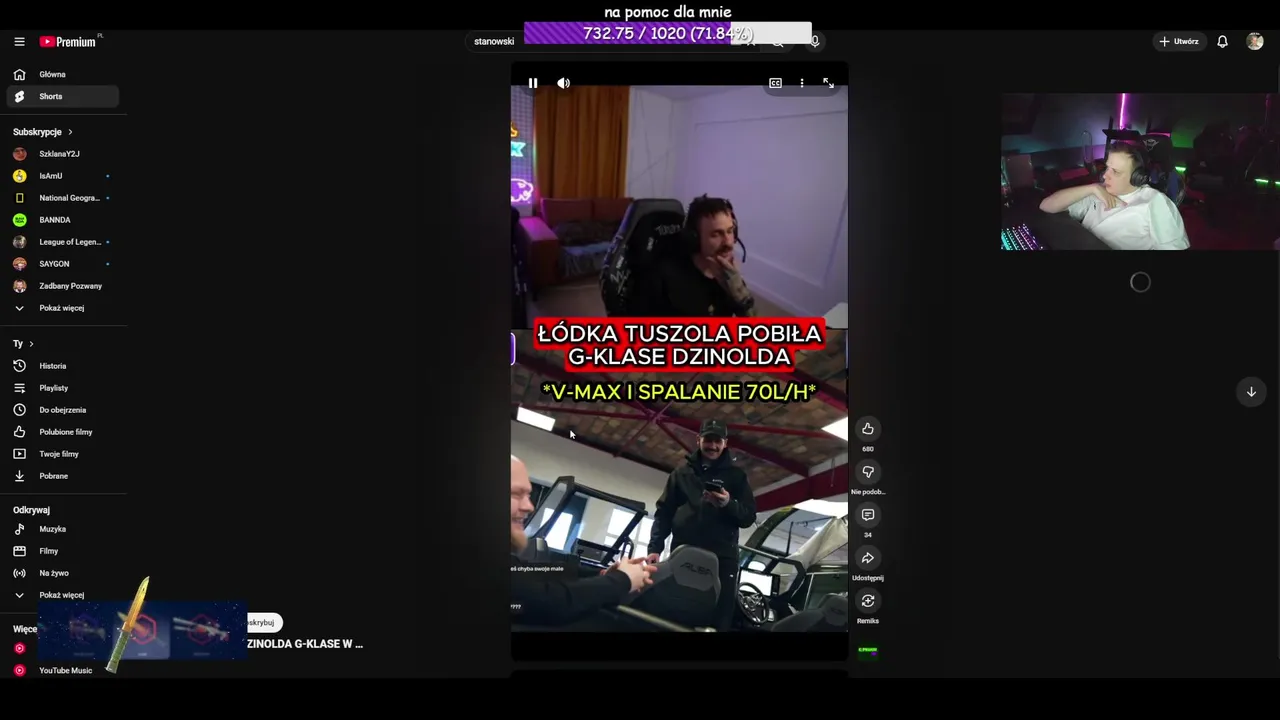Open Muzyka under Odkrywaj
The image size is (1280, 720).
point(62,529)
